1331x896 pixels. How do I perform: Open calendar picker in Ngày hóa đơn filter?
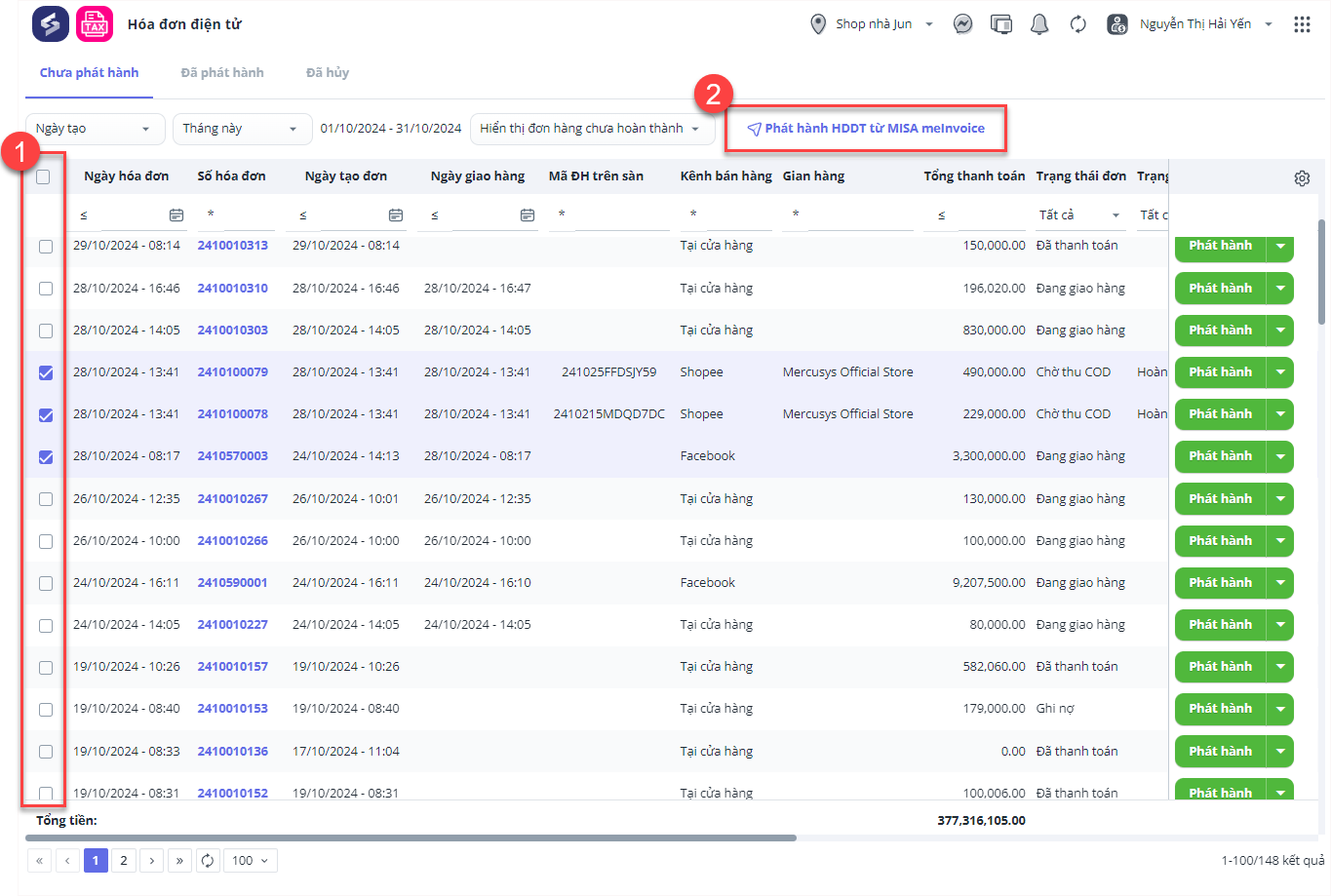tap(176, 214)
